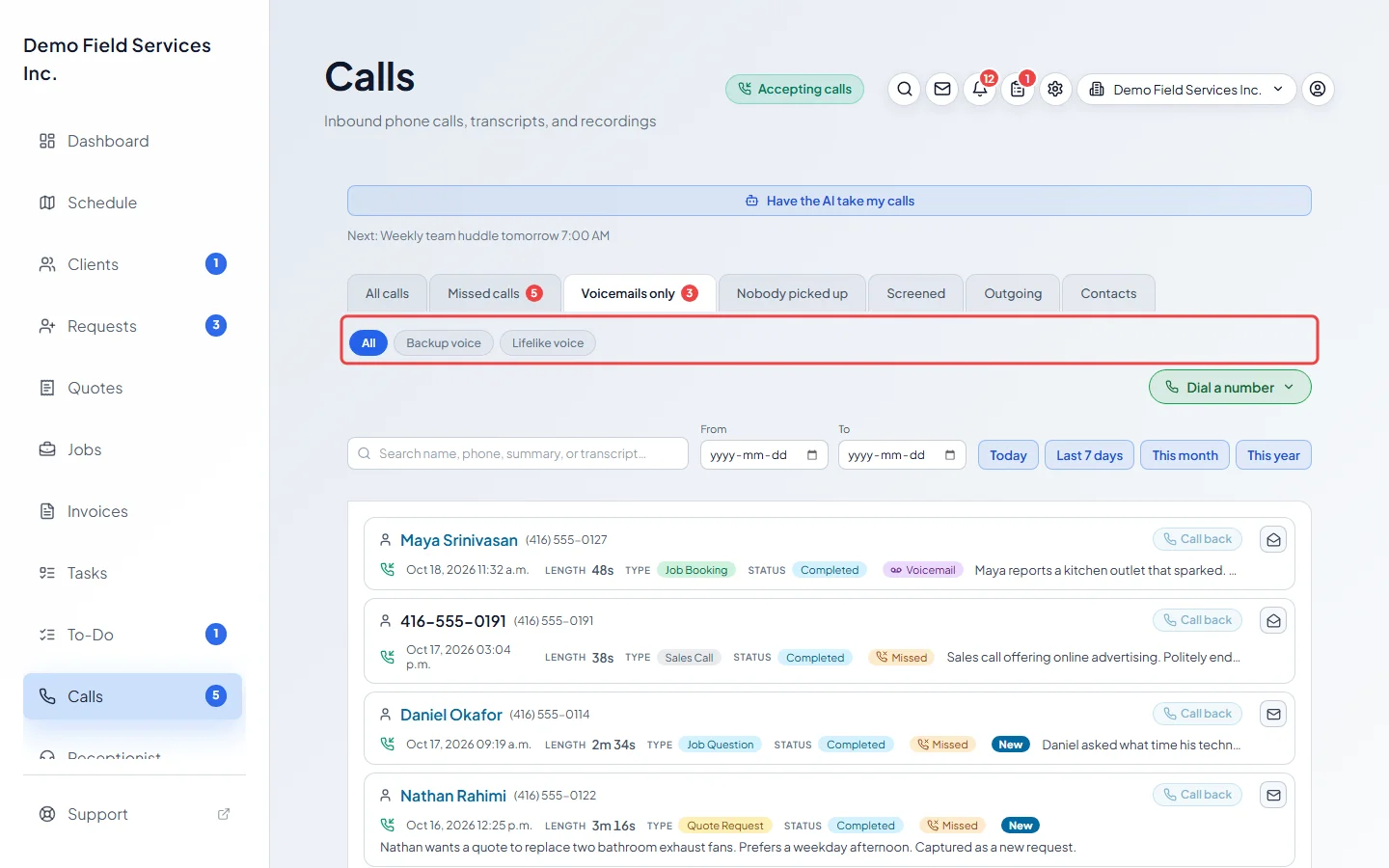Open Support external link icon
1389x868 pixels.
pyautogui.click(x=224, y=814)
